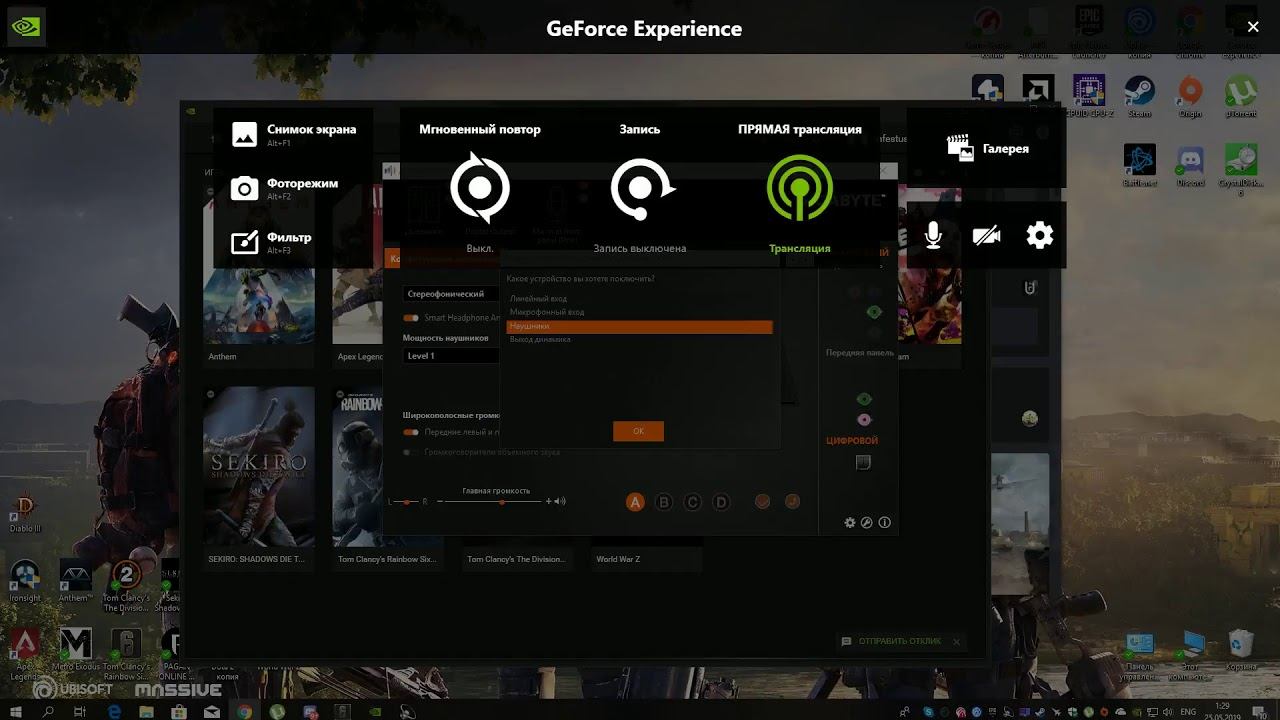Click Tom Clancy's The Division game title
This screenshot has height=720, width=1280.
[x=516, y=559]
